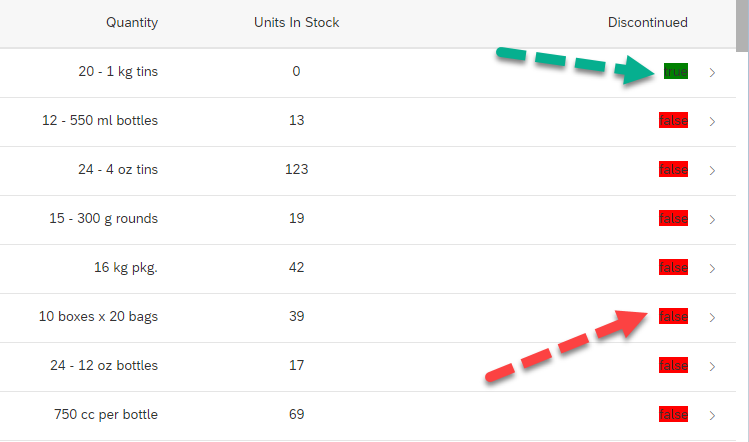This screenshot has width=749, height=442.
Task: Expand the 24 - 4 oz tins row arrow
Action: pyautogui.click(x=712, y=170)
